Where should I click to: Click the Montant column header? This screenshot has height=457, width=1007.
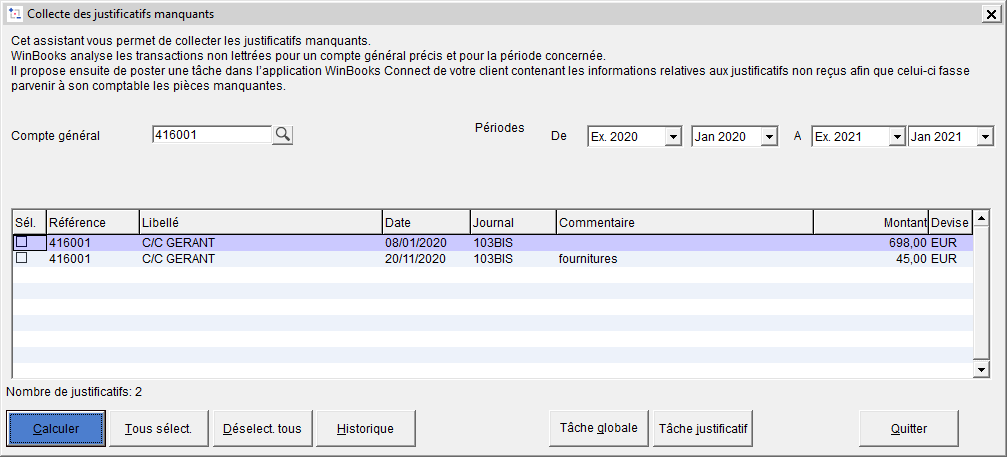point(870,222)
